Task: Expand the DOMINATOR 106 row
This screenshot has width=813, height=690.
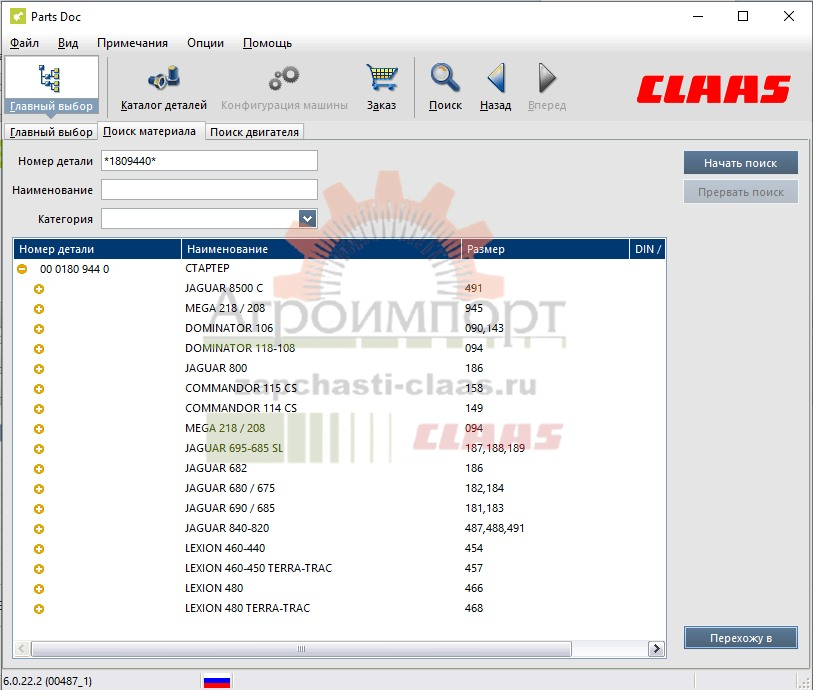Action: 39,329
